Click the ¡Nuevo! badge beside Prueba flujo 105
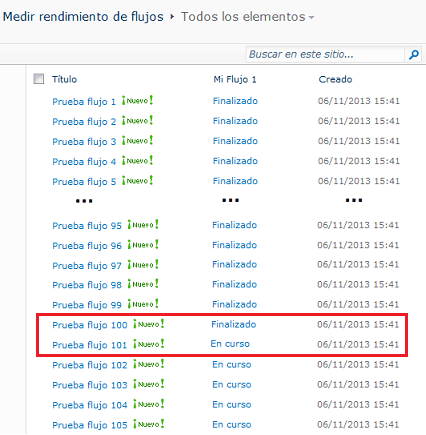426x435 pixels. pyautogui.click(x=149, y=424)
